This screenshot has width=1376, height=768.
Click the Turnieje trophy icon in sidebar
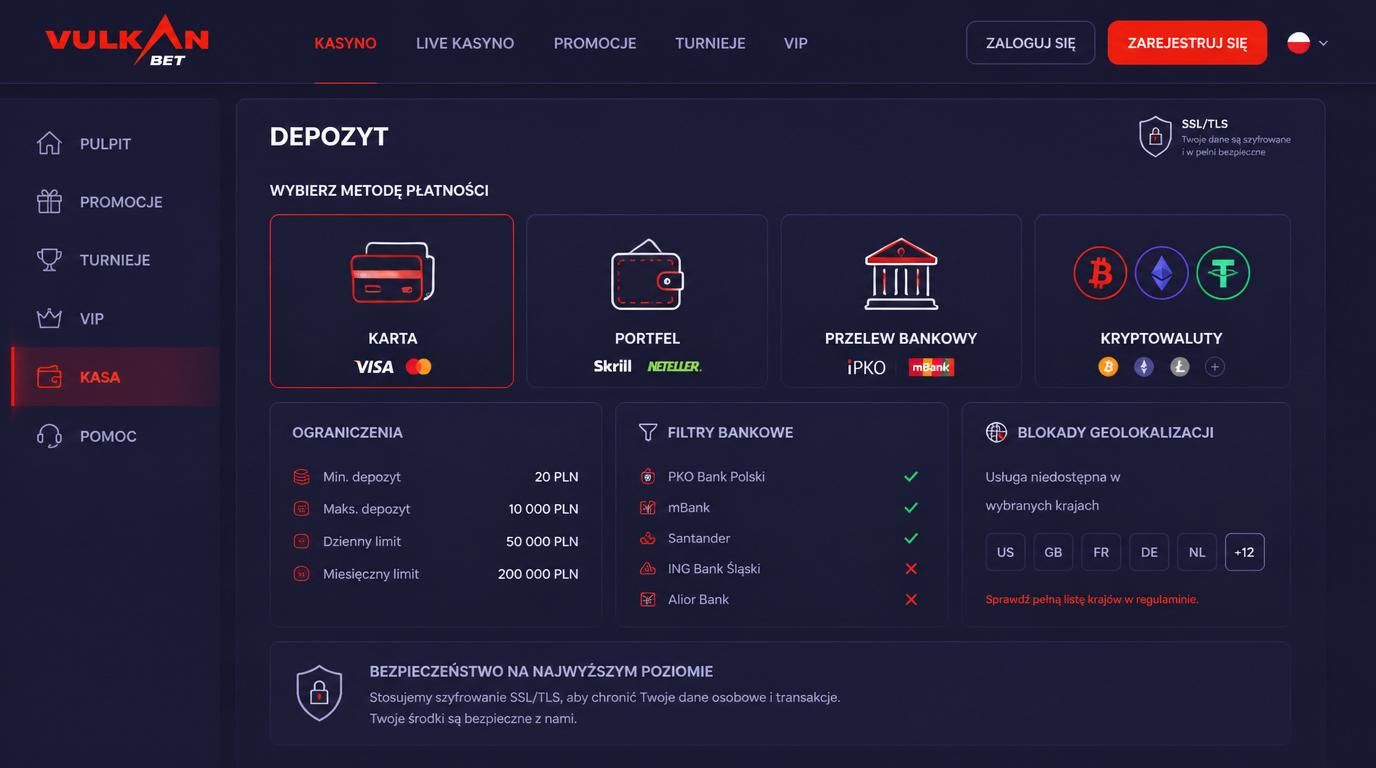point(49,259)
